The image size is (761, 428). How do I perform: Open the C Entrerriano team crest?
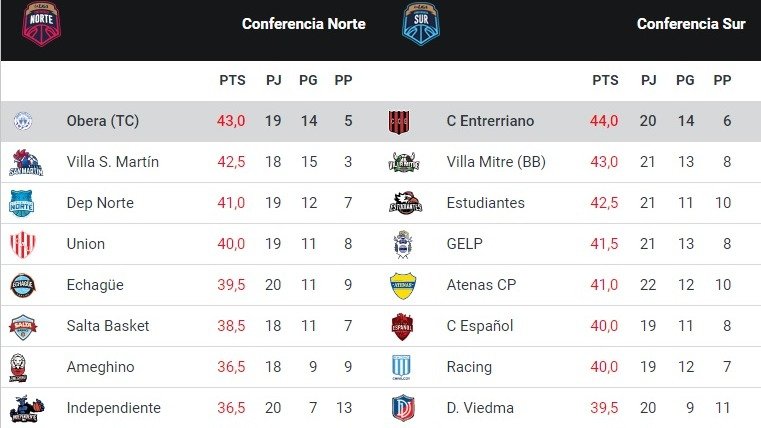pos(399,121)
